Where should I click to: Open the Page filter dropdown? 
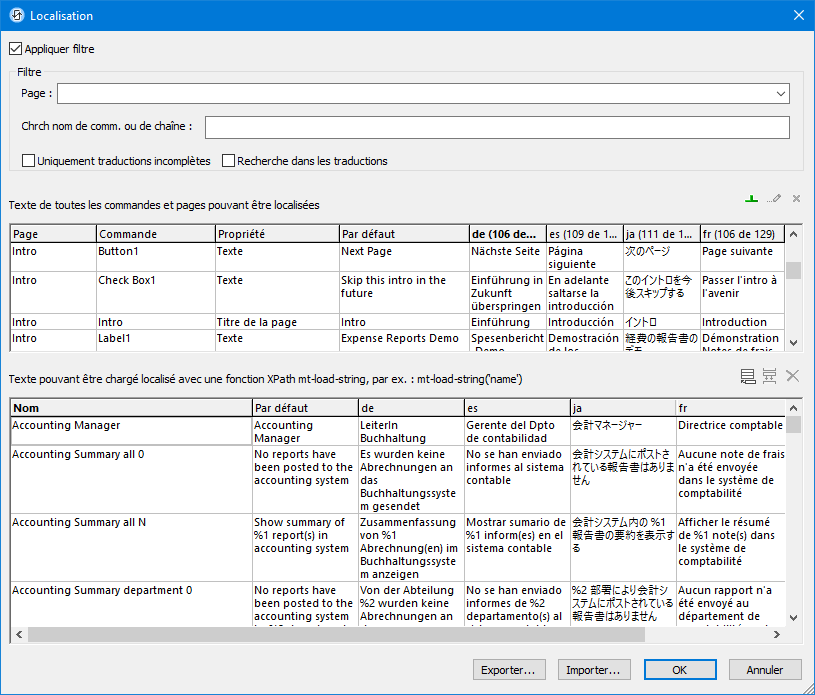(781, 94)
